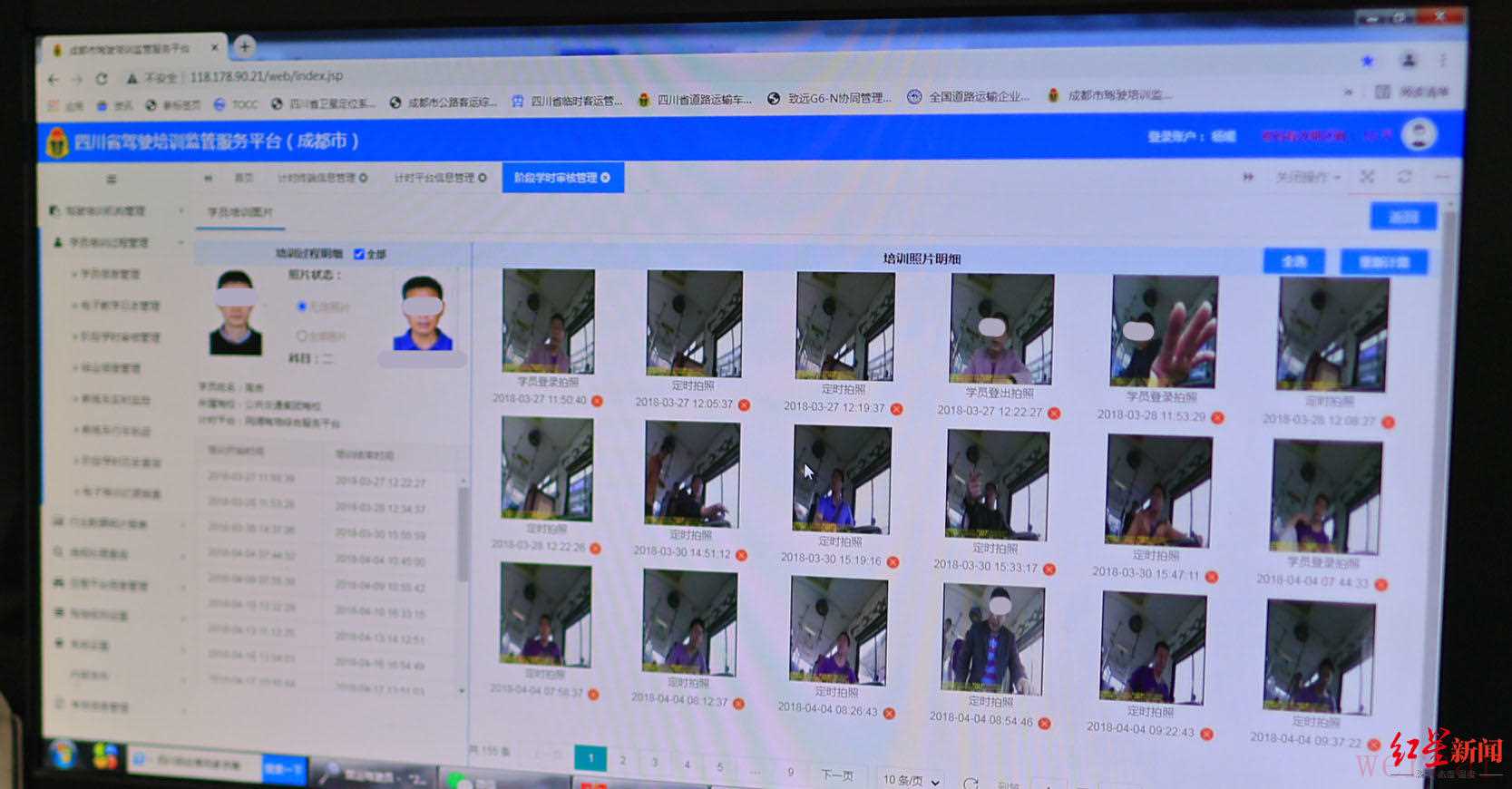Reload the page with the browser refresh button
1512x789 pixels.
pyautogui.click(x=102, y=79)
